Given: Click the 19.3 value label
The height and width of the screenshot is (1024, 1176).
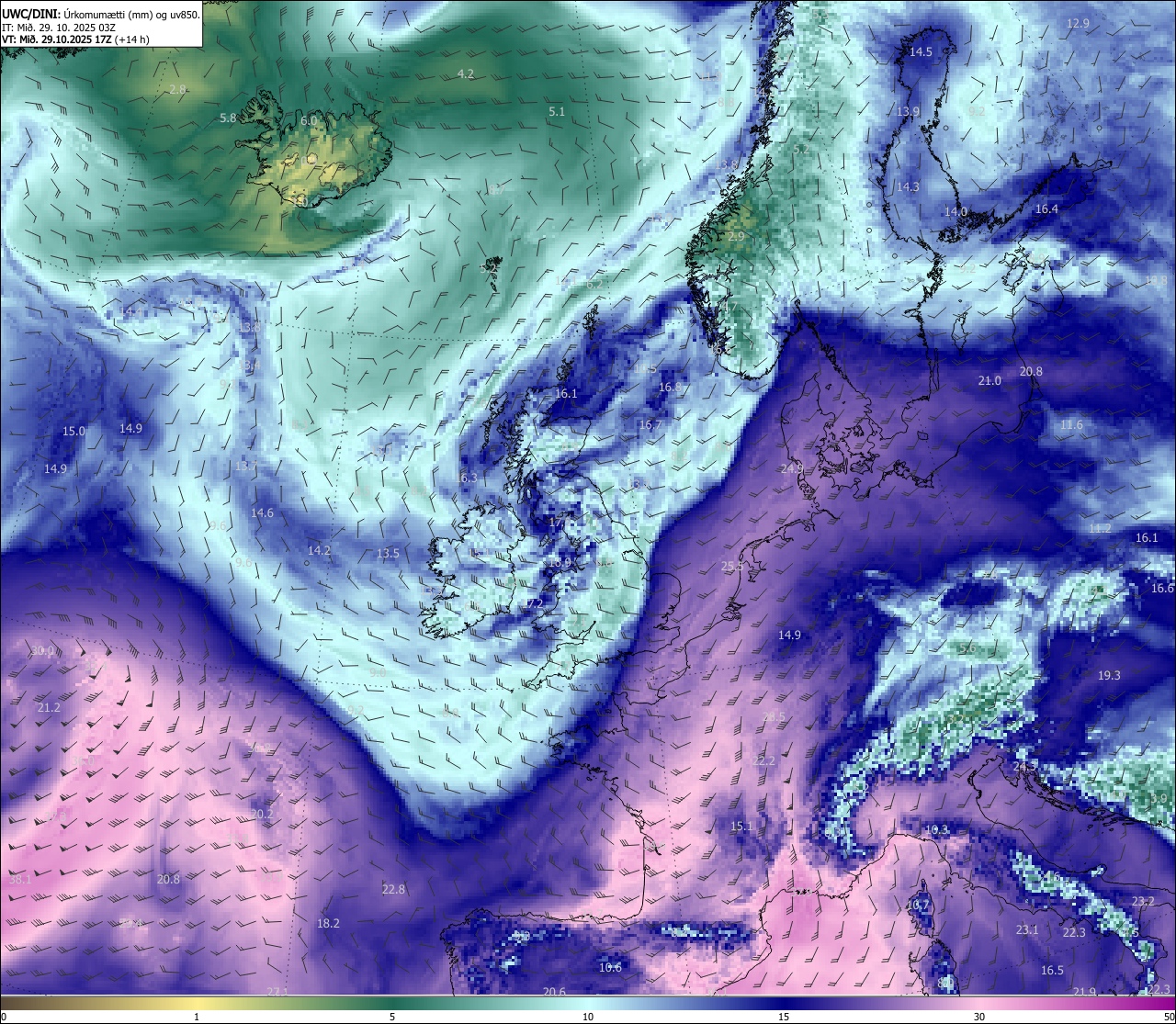Looking at the screenshot, I should [1109, 675].
